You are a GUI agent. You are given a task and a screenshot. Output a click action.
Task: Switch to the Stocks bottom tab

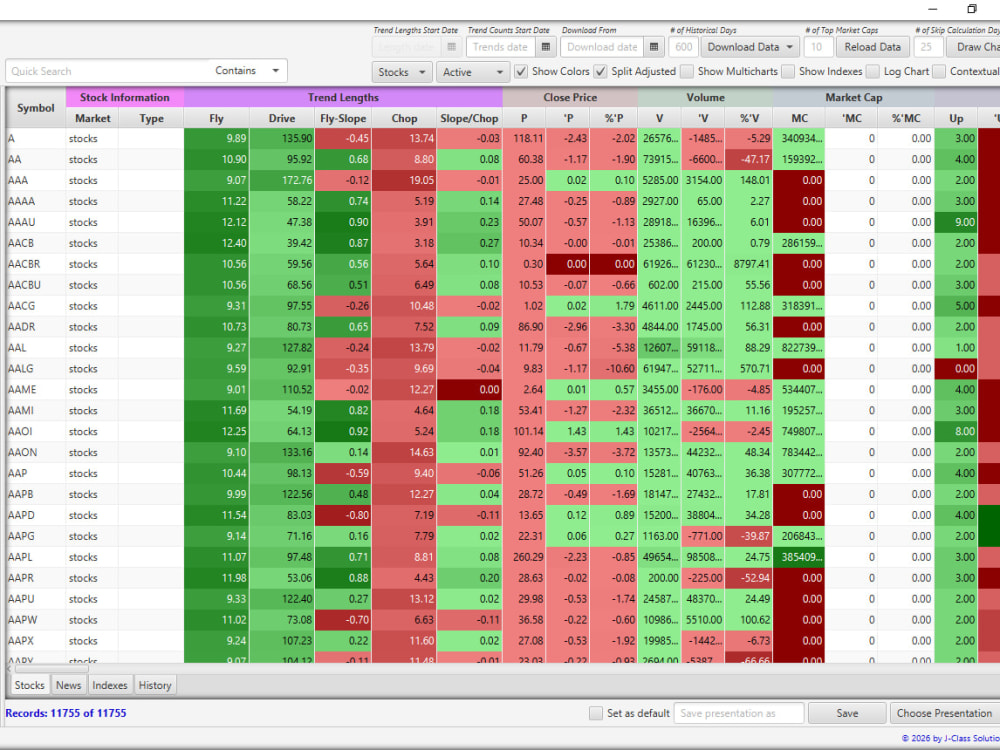(29, 685)
